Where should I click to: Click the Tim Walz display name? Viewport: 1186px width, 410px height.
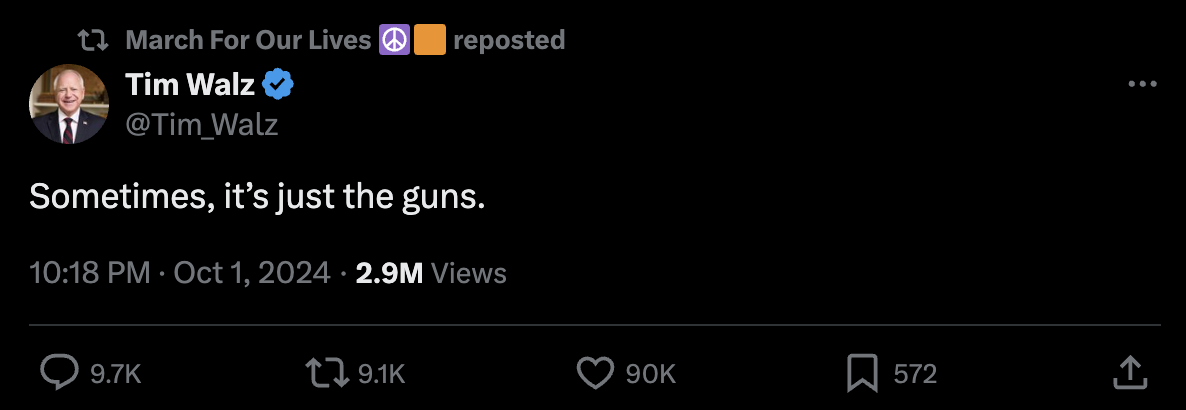[190, 86]
